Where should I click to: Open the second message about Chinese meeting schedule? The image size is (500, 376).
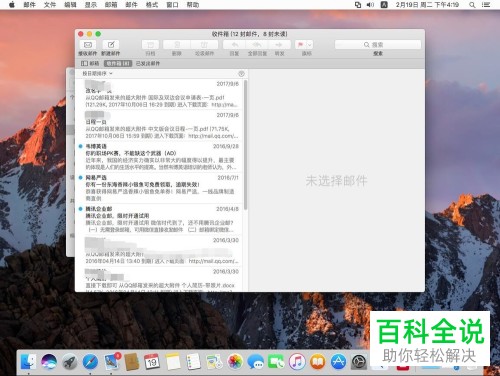161,125
